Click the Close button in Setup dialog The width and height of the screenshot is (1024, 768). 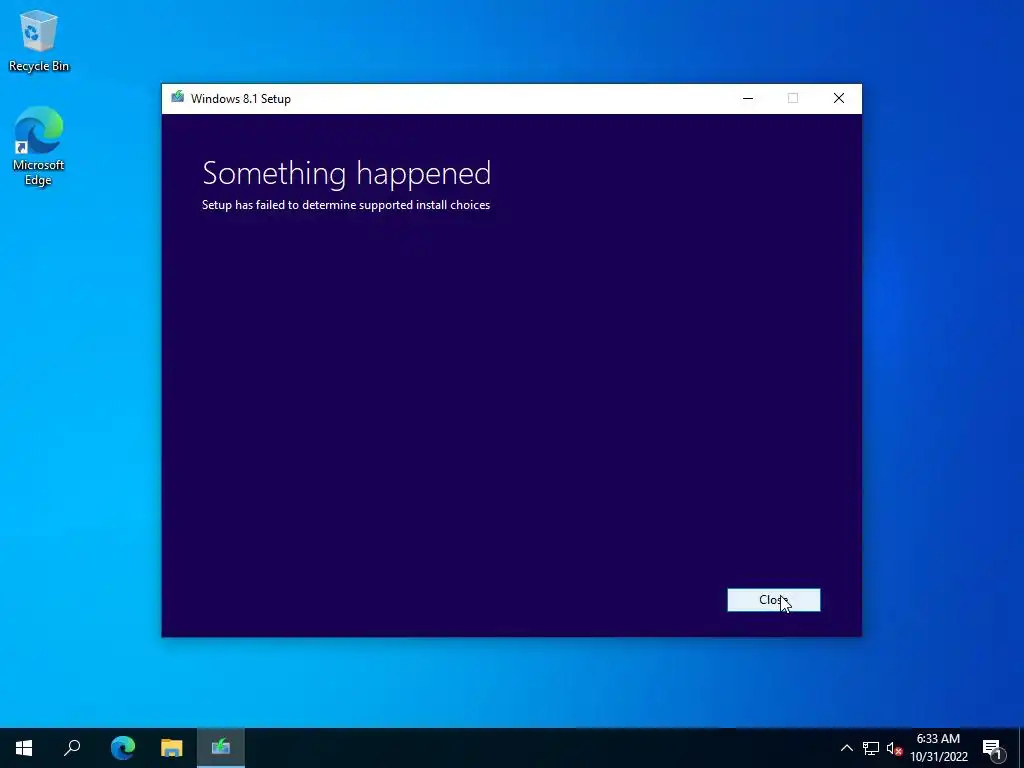pyautogui.click(x=773, y=600)
